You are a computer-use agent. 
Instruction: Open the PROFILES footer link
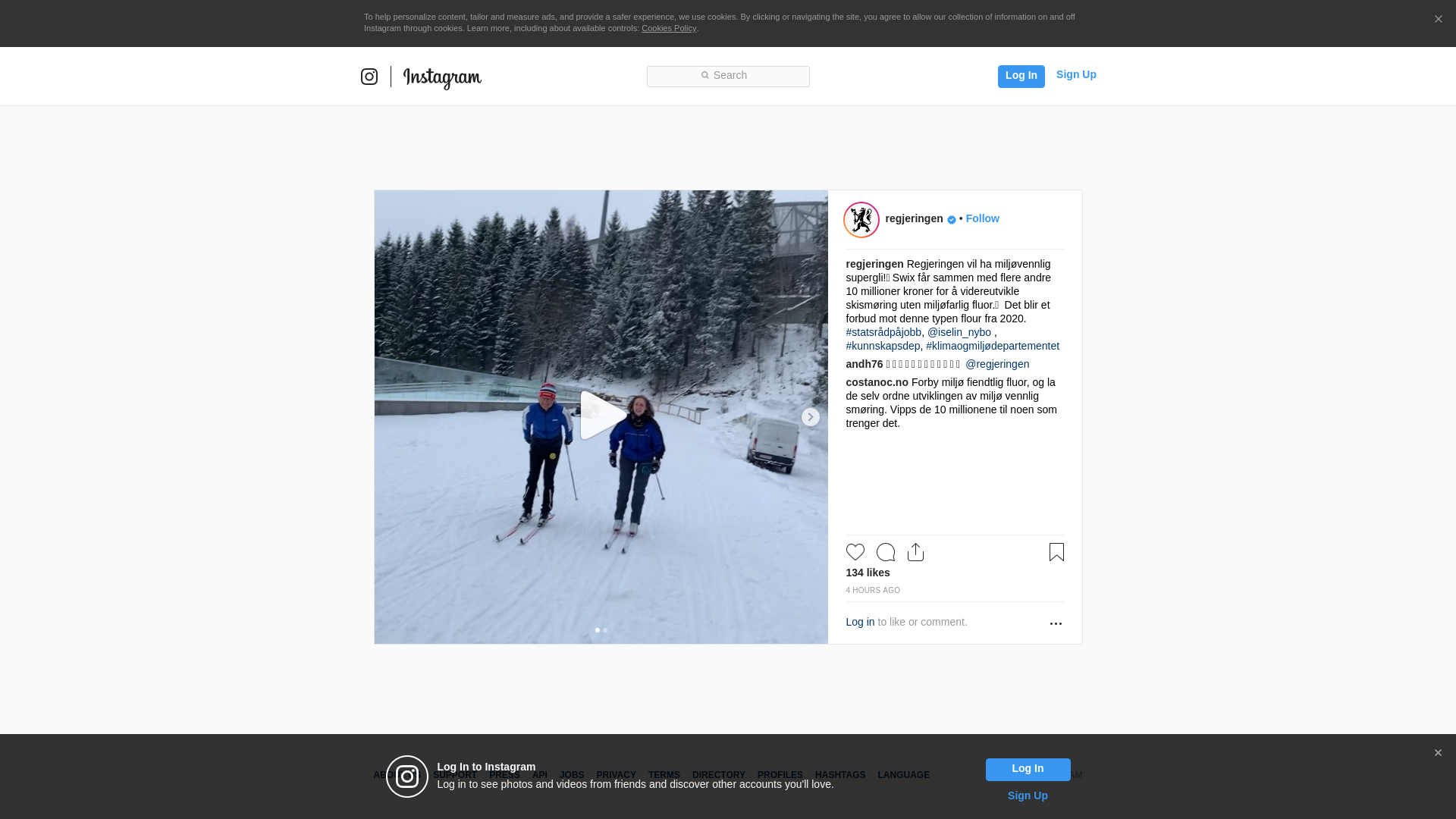[780, 775]
